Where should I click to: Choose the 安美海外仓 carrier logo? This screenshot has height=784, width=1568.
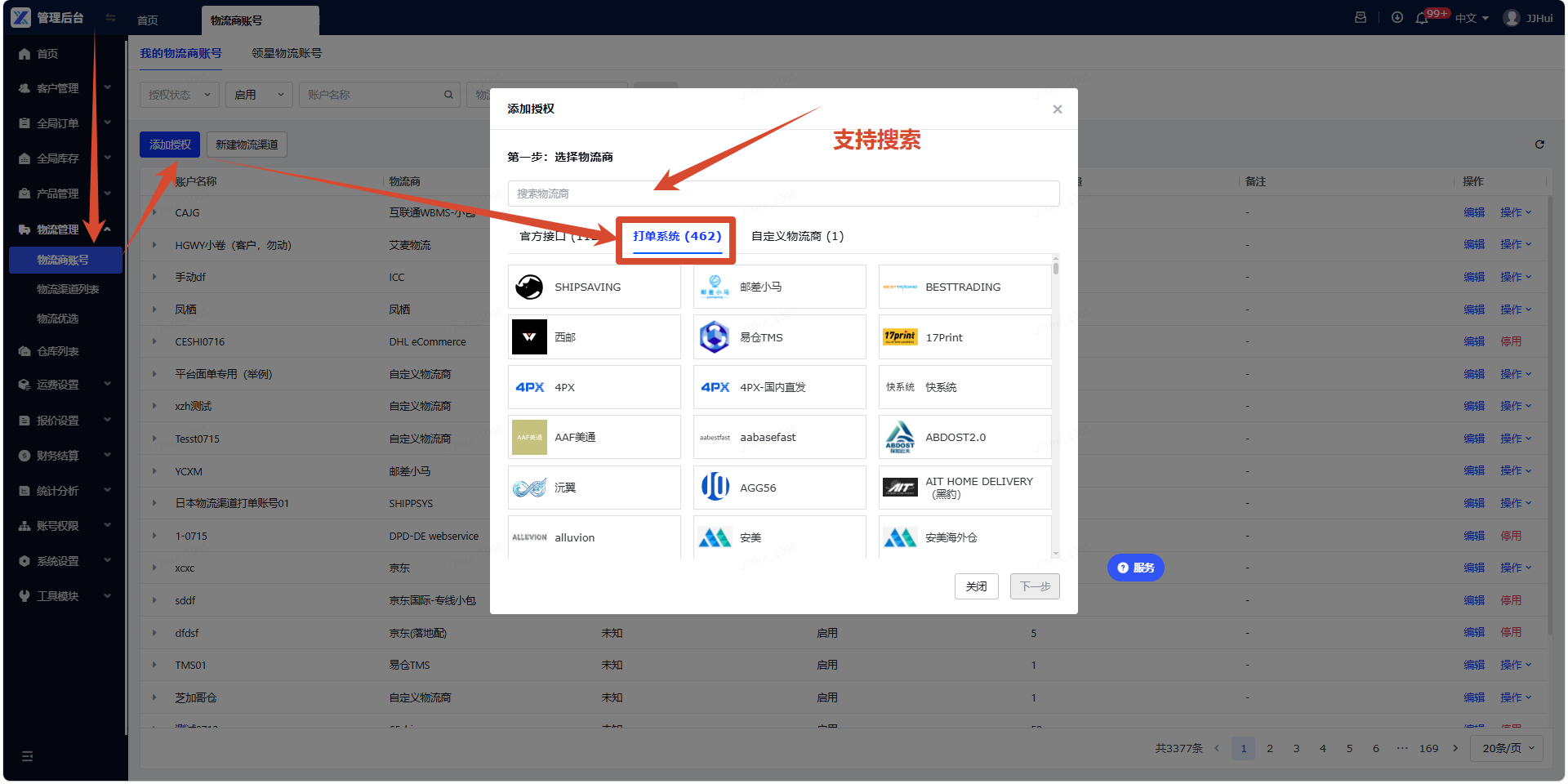[900, 537]
